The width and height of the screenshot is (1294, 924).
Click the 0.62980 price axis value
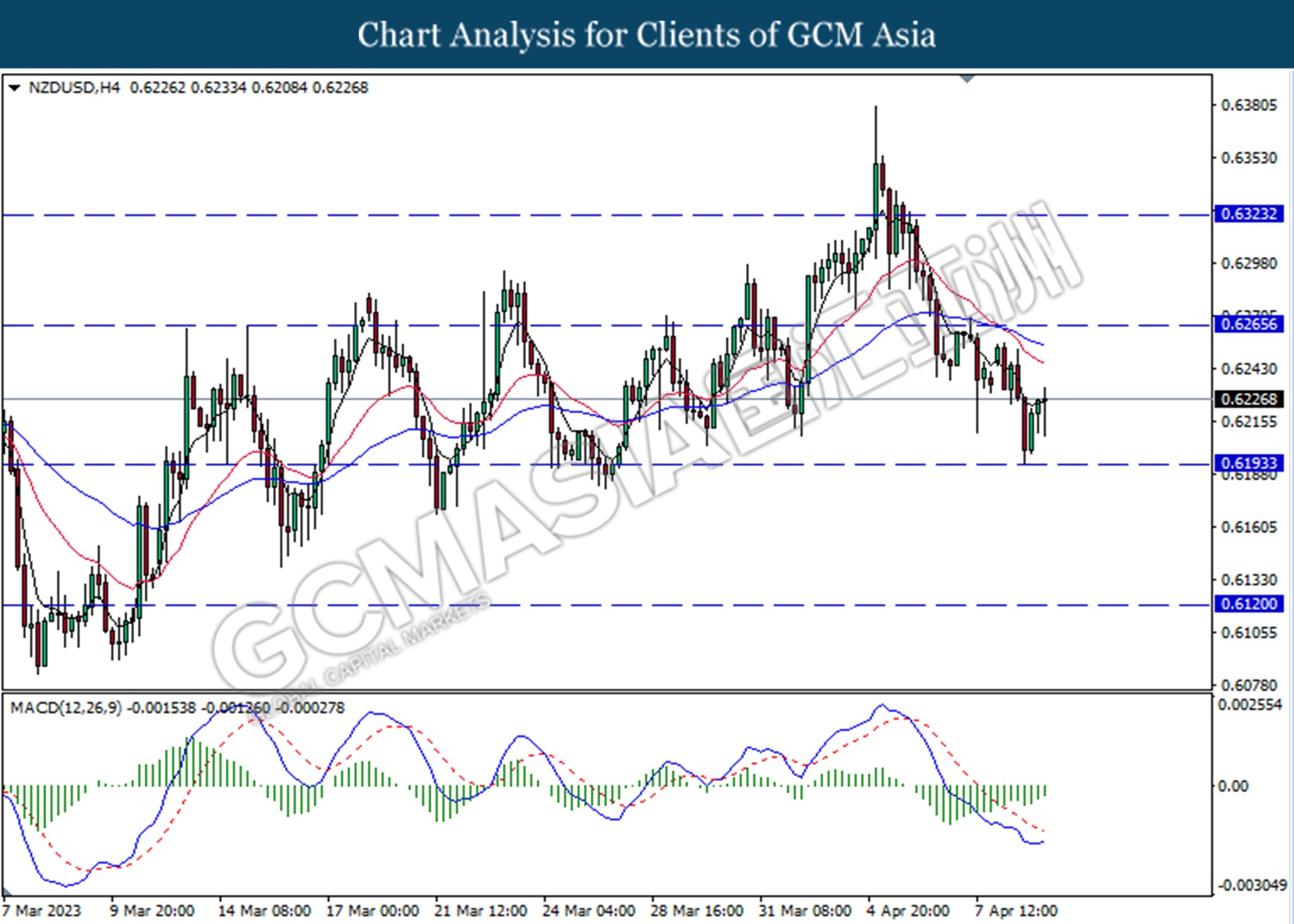pyautogui.click(x=1249, y=264)
